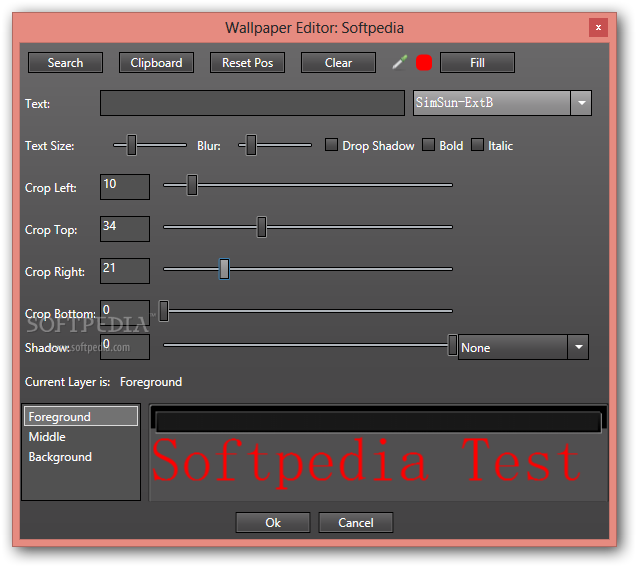
Task: Click the Clear button
Action: tap(338, 63)
